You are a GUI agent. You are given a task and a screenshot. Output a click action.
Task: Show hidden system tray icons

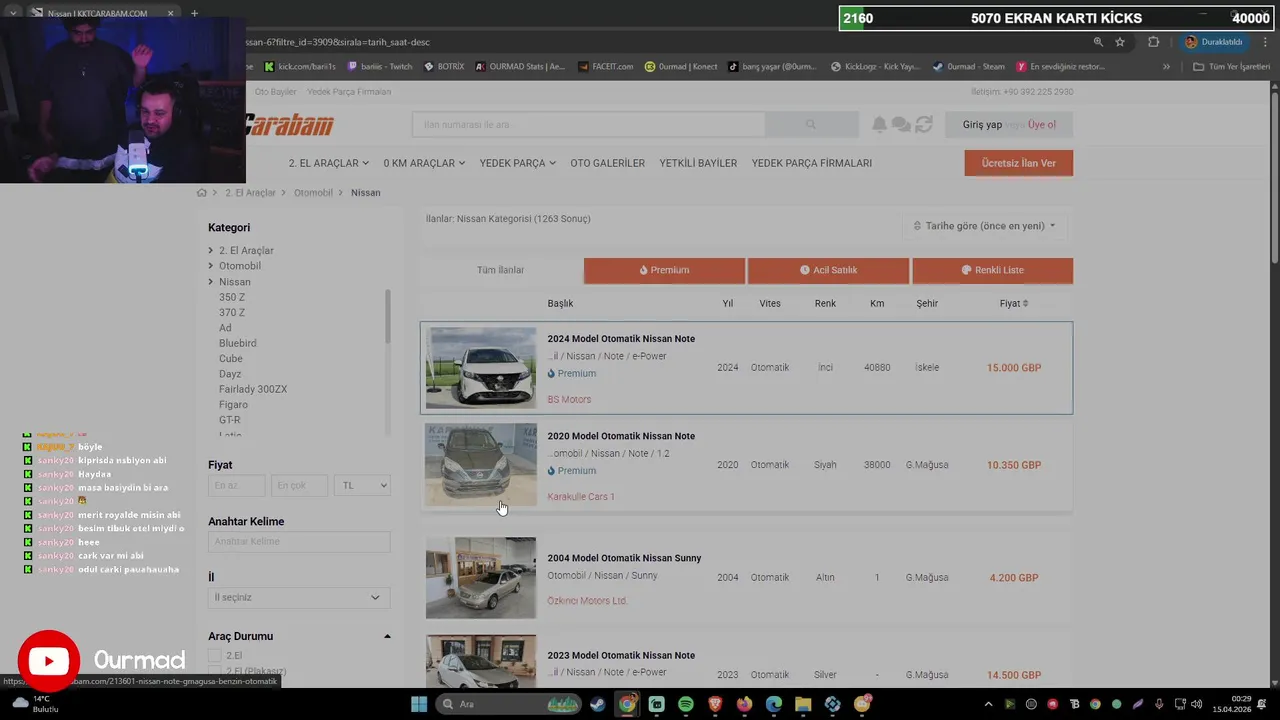point(988,704)
